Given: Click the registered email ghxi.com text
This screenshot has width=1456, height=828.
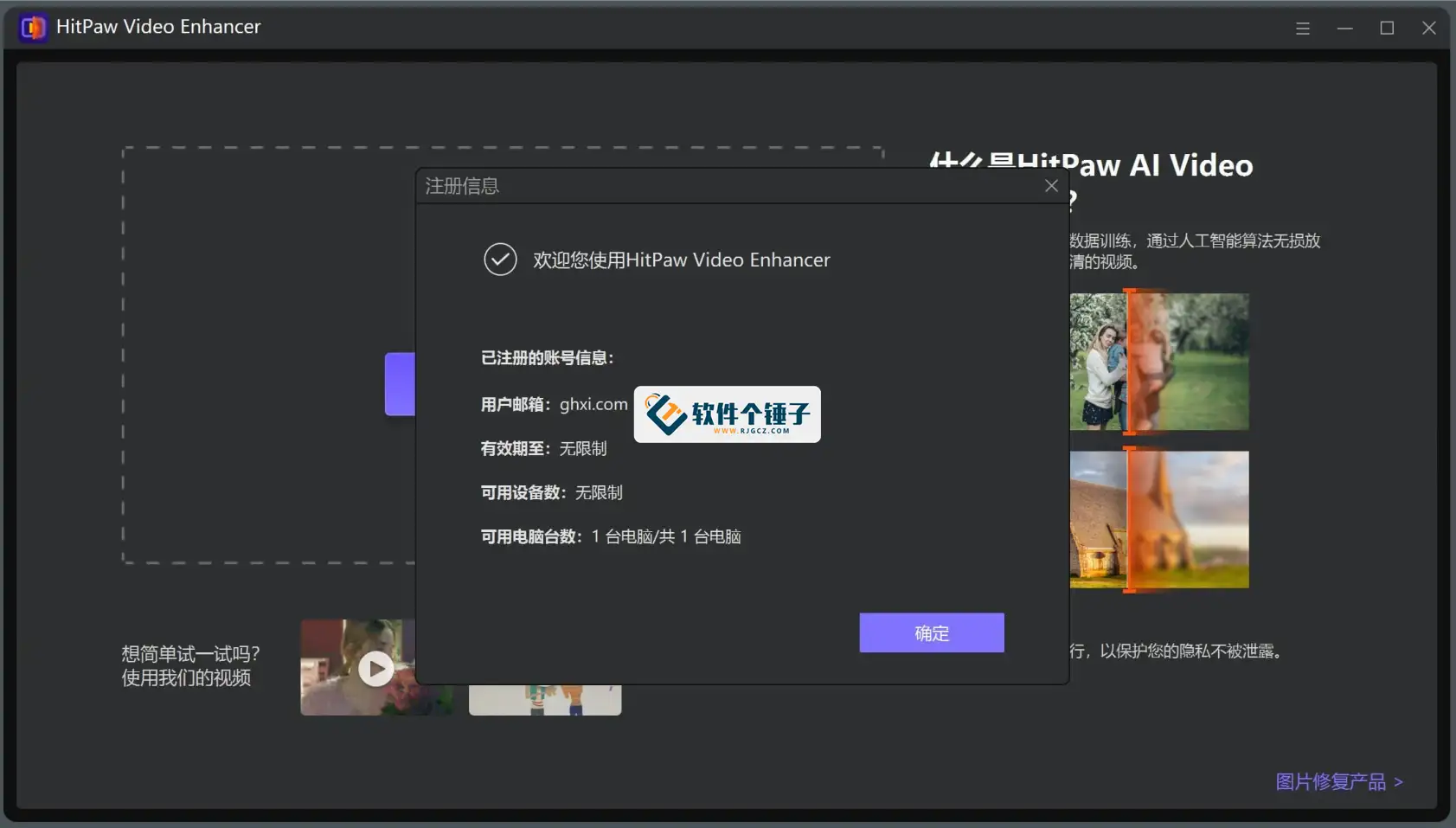Looking at the screenshot, I should [x=594, y=403].
